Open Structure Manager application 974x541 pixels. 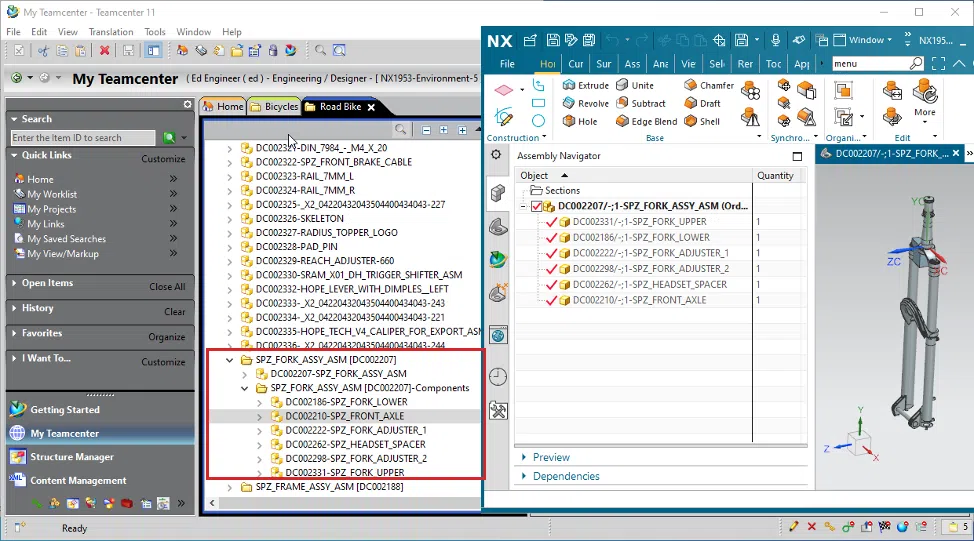pos(71,457)
